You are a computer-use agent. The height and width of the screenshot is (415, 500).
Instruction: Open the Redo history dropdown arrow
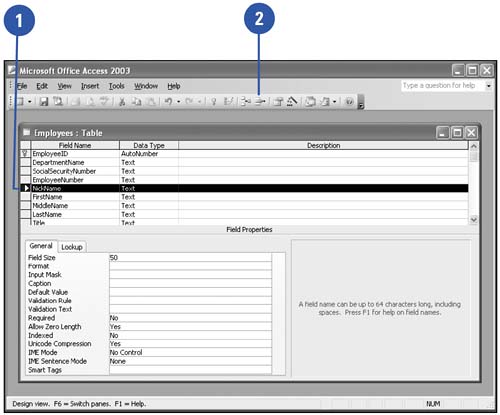click(x=199, y=101)
